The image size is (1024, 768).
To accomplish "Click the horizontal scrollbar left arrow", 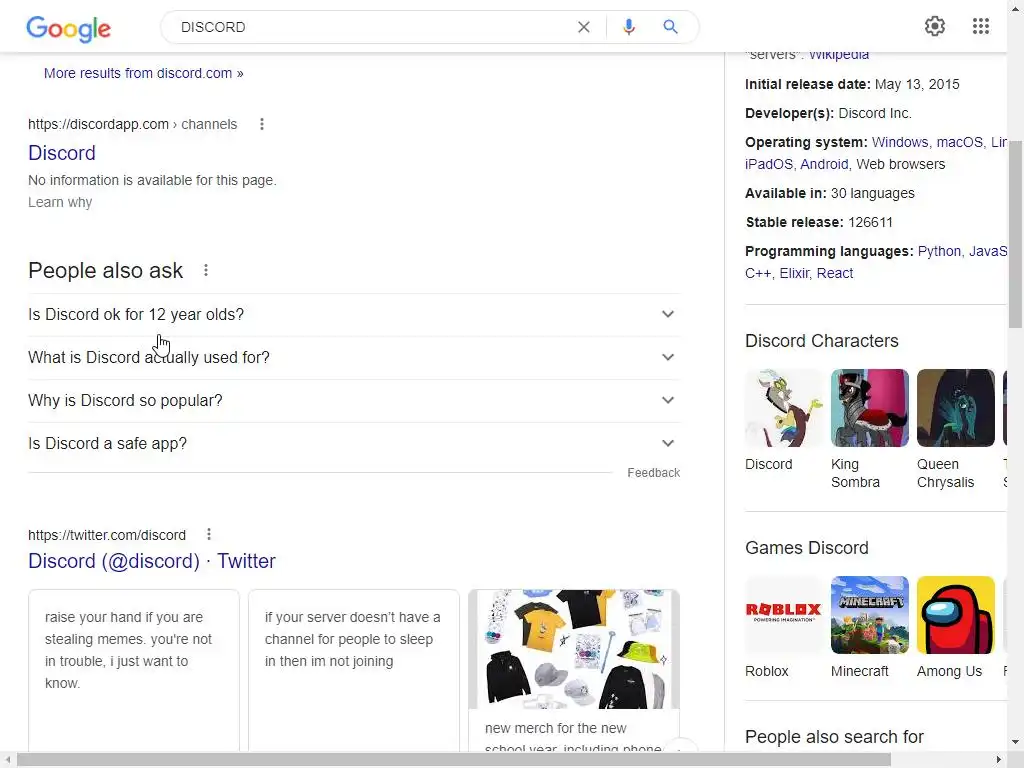I will (8, 760).
